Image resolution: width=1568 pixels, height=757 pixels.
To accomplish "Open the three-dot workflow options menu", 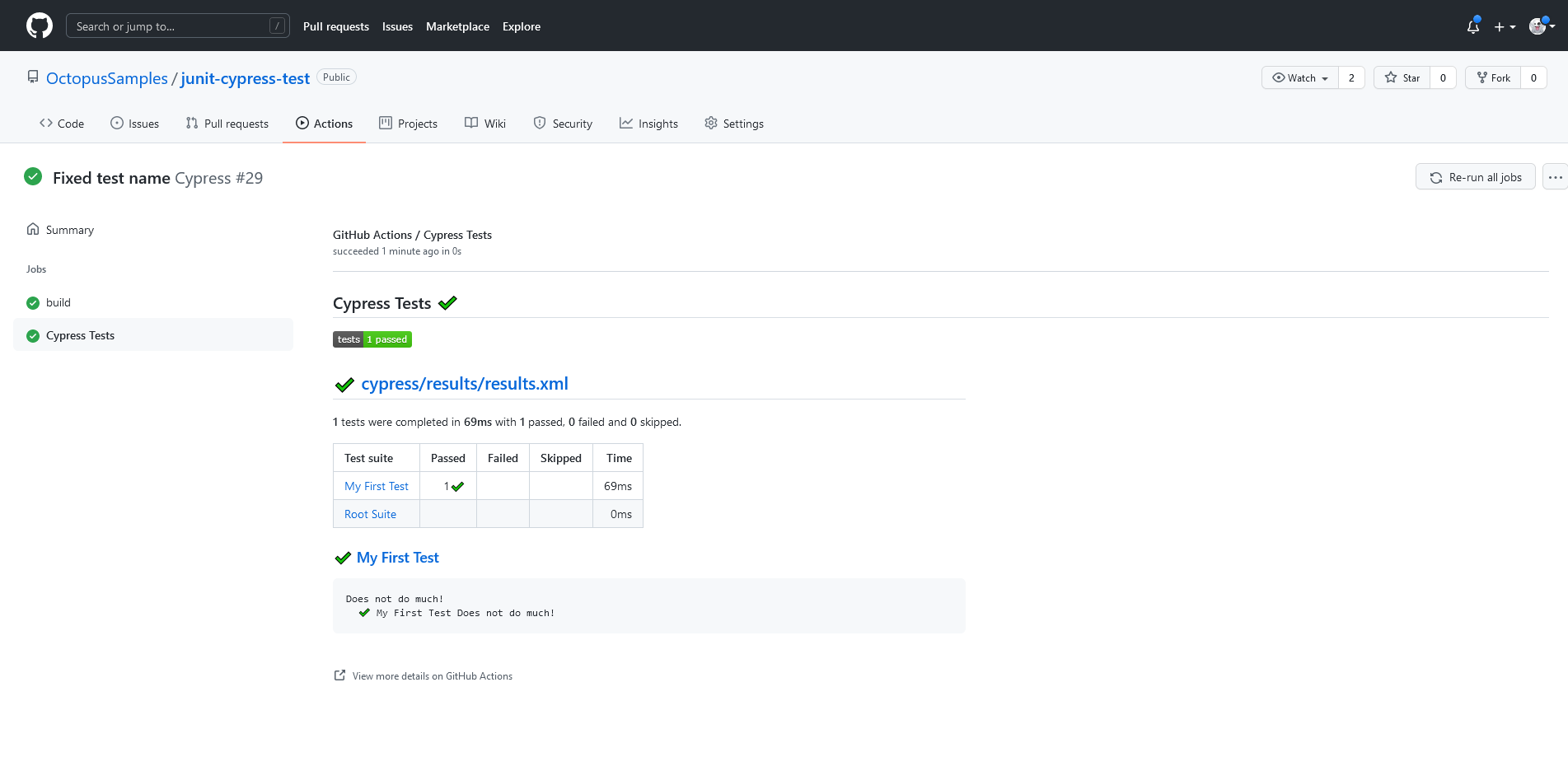I will pyautogui.click(x=1555, y=177).
